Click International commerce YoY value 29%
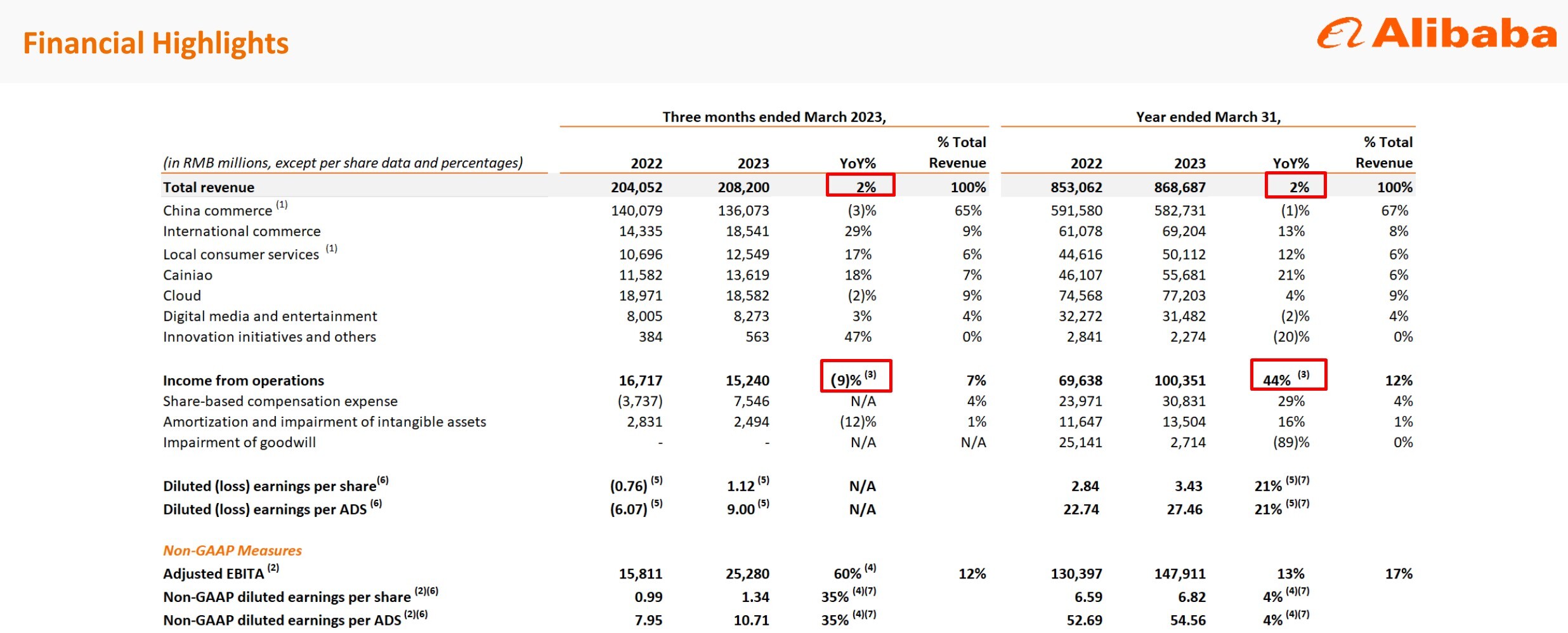This screenshot has height=633, width=1568. click(x=858, y=232)
